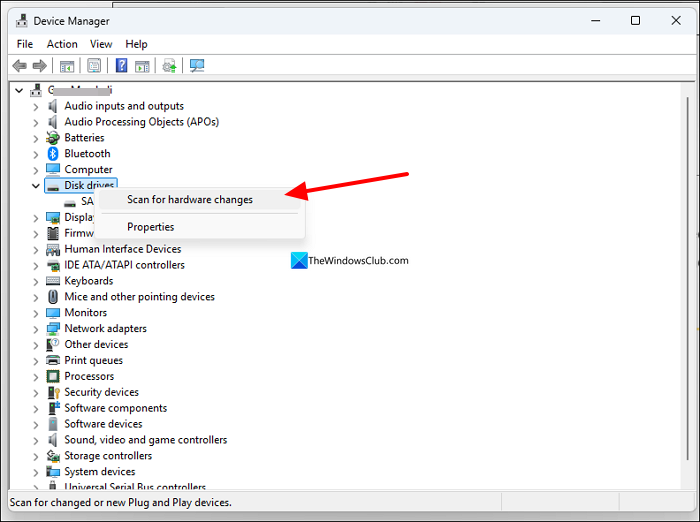Viewport: 700px width, 522px height.
Task: Click the IDE ATA/ATAPI controllers icon
Action: 53,265
